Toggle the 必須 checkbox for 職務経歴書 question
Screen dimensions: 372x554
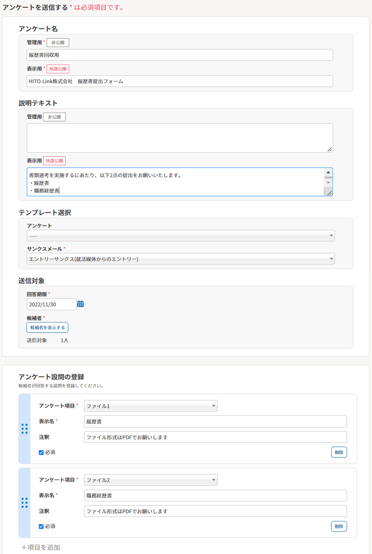41,526
